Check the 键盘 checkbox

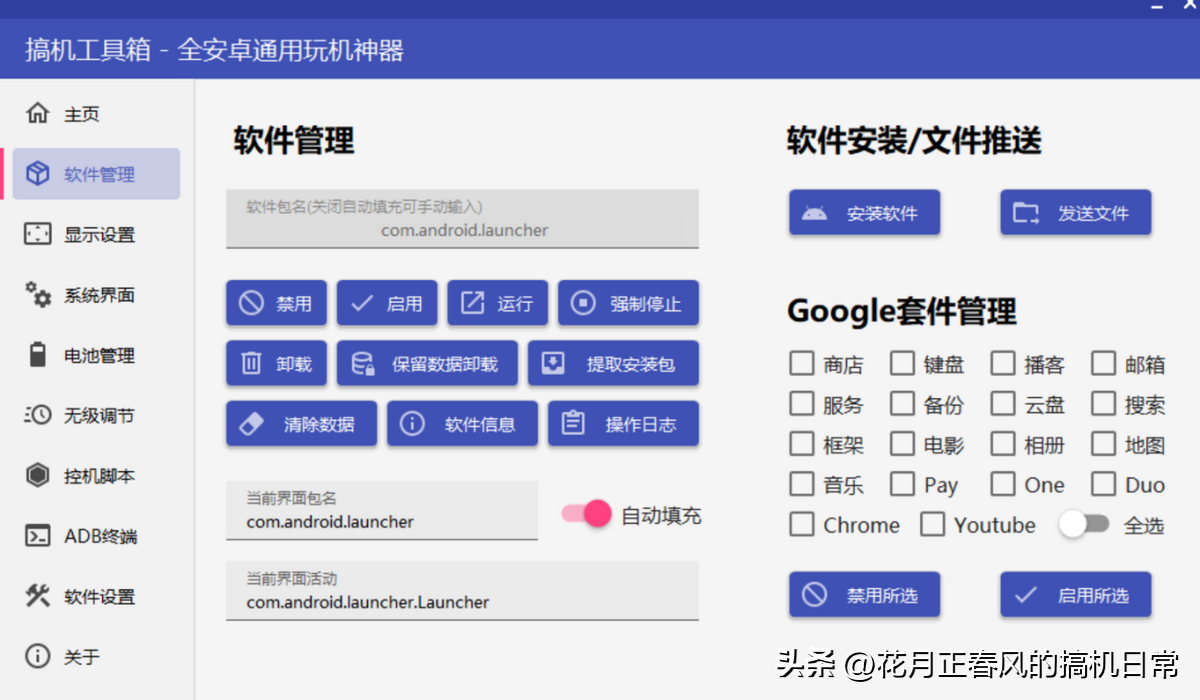902,363
